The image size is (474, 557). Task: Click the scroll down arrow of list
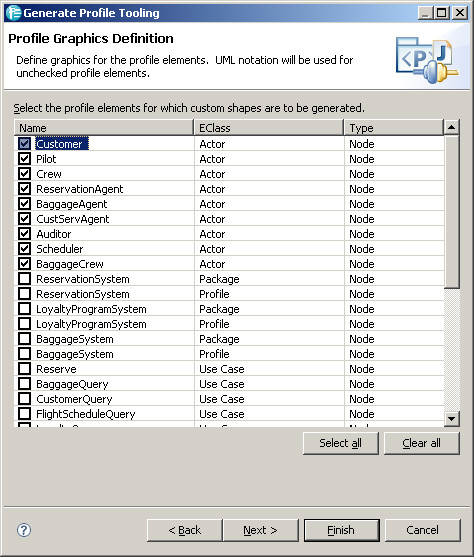(452, 418)
